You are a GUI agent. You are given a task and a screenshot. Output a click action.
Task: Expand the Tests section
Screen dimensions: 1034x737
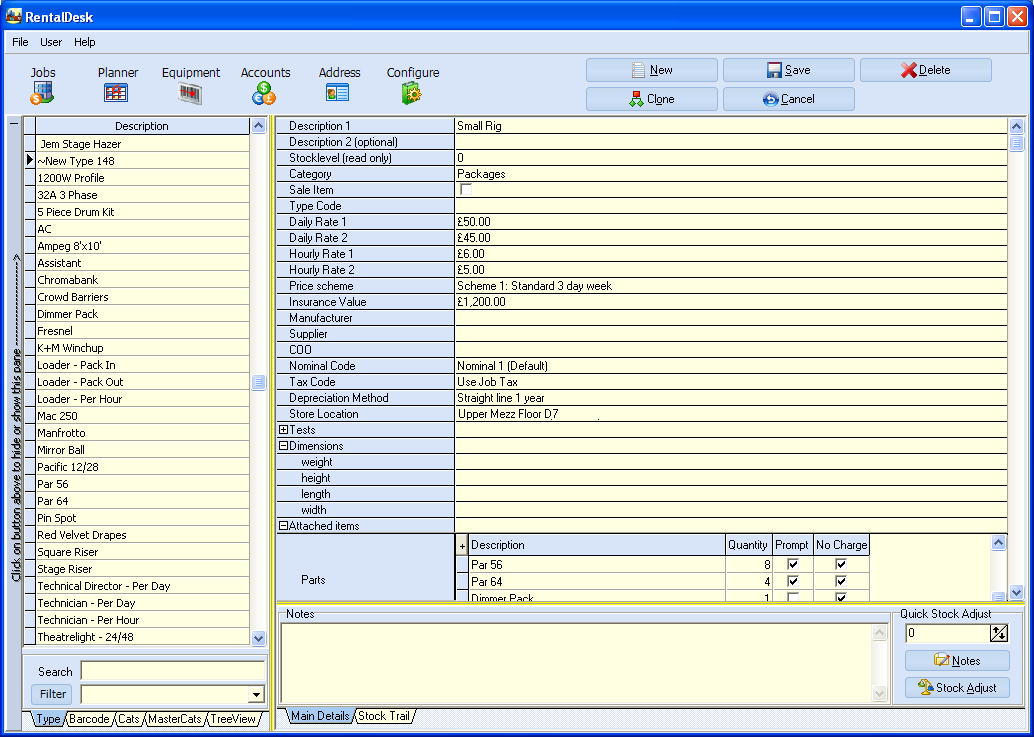coord(284,430)
